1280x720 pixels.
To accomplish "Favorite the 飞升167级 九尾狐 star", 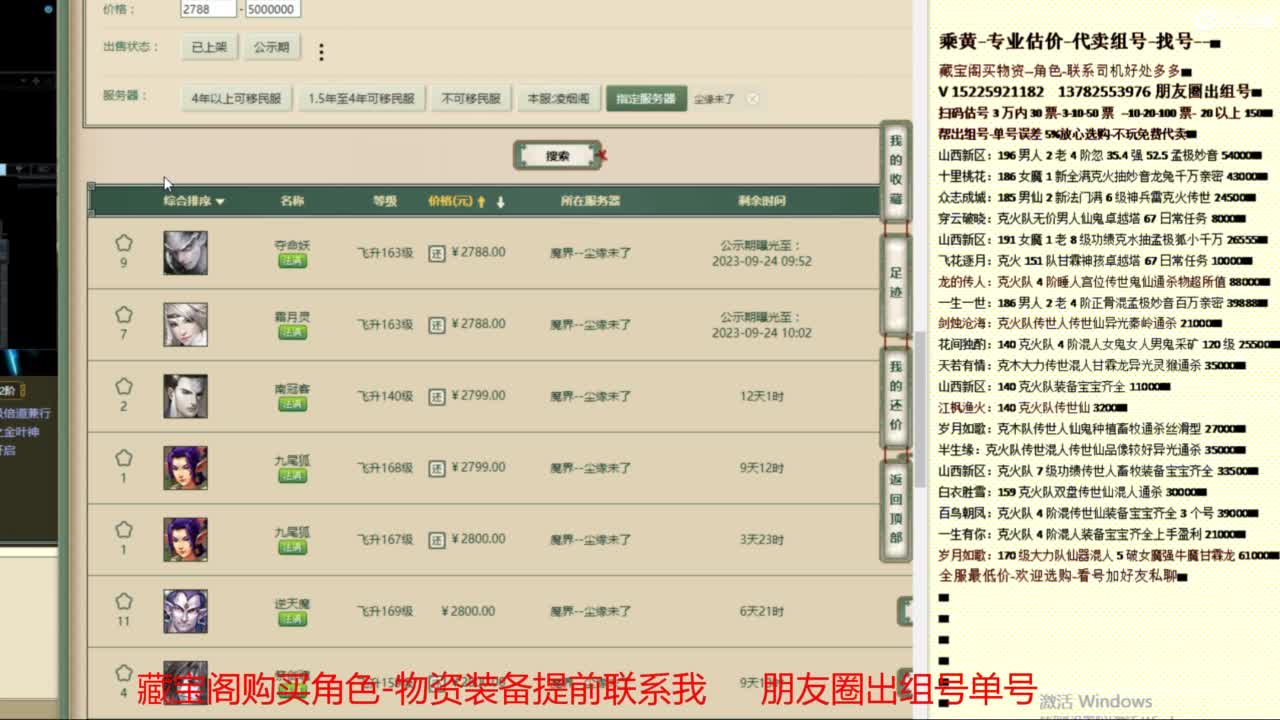I will (123, 530).
